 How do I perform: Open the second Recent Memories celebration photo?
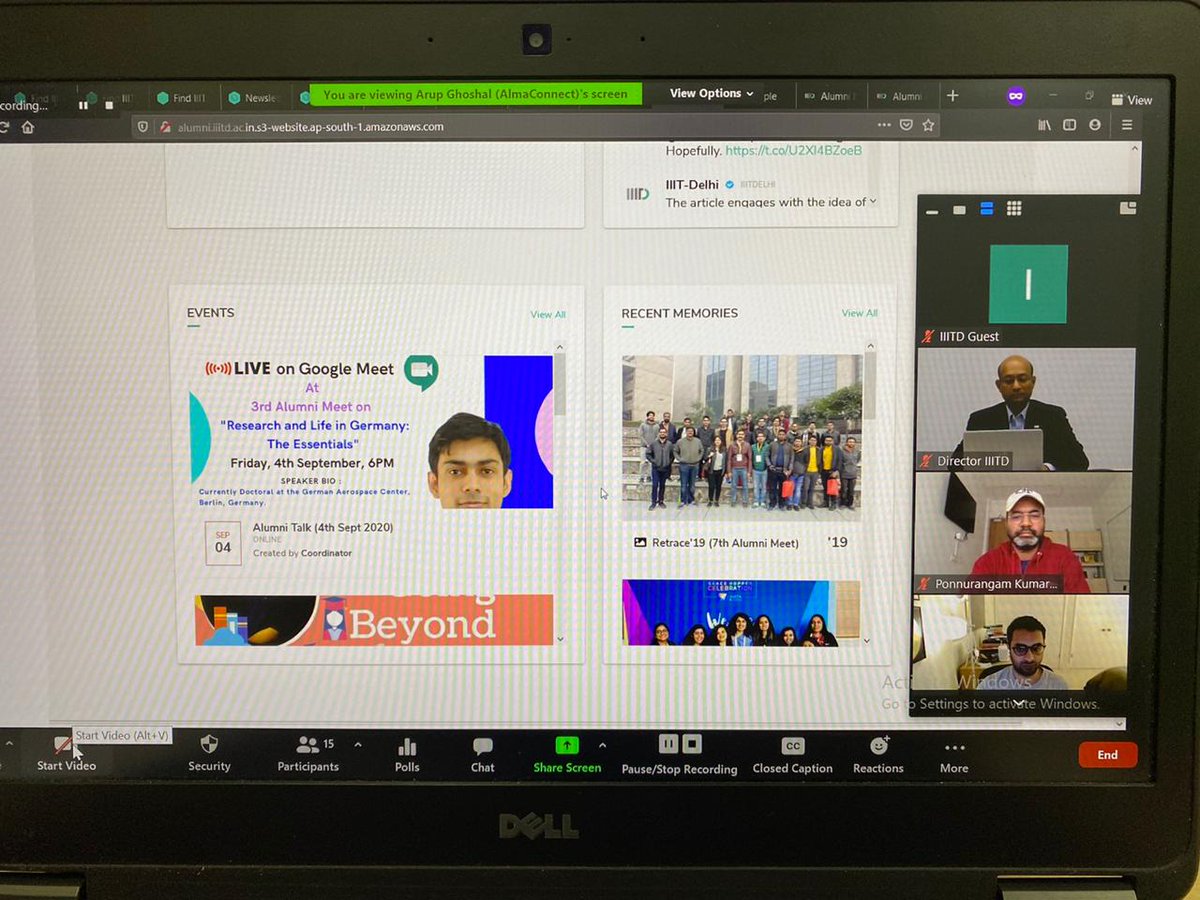pyautogui.click(x=741, y=613)
